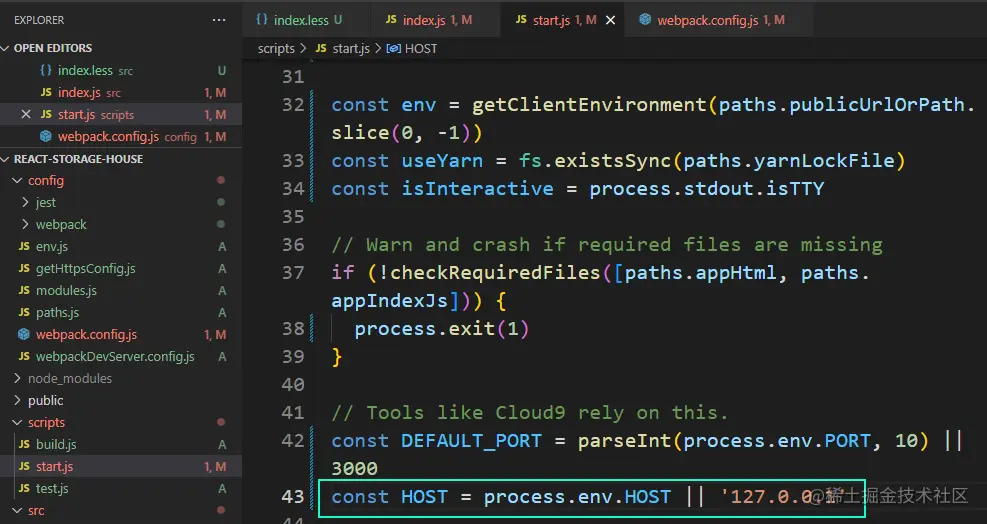Select start.js in scripts folder tree
Viewport: 987px width, 524px height.
[x=121, y=467]
